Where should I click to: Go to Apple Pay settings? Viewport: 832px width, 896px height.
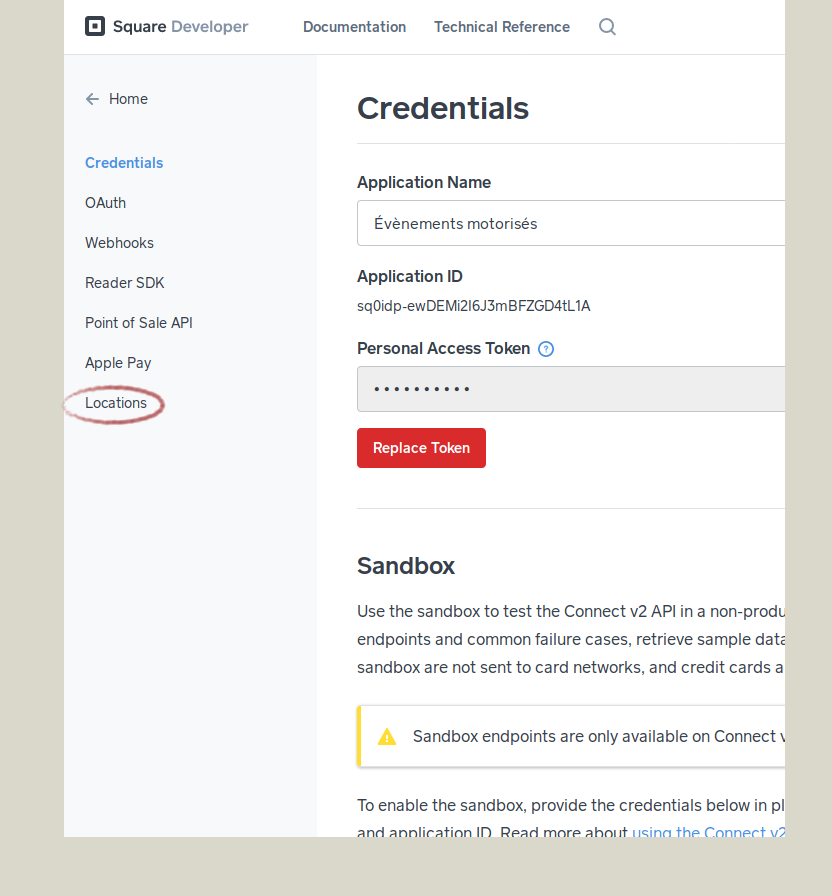coord(118,363)
